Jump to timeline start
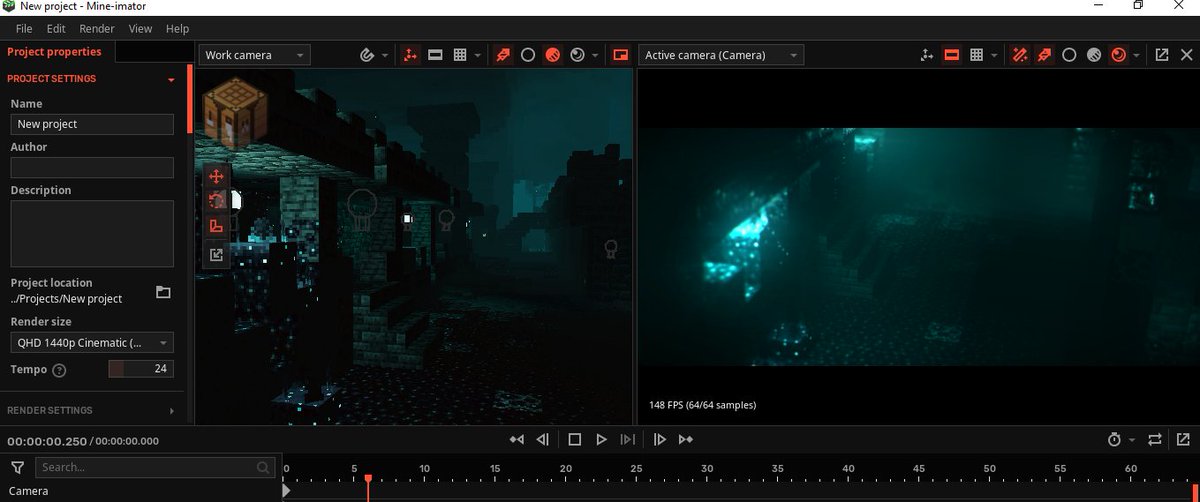 (517, 439)
